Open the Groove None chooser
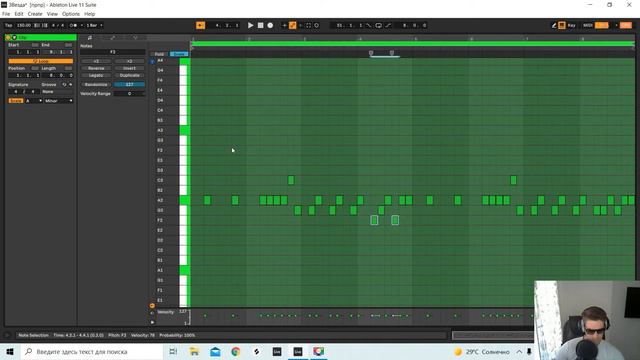This screenshot has height=360, width=640. click(x=57, y=92)
